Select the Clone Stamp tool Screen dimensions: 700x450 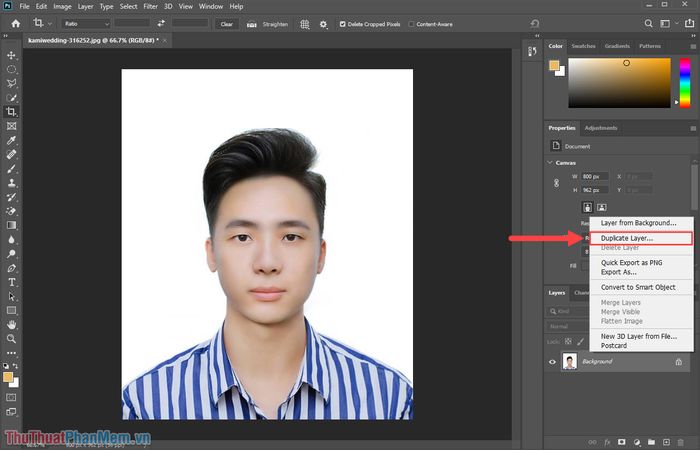click(12, 183)
